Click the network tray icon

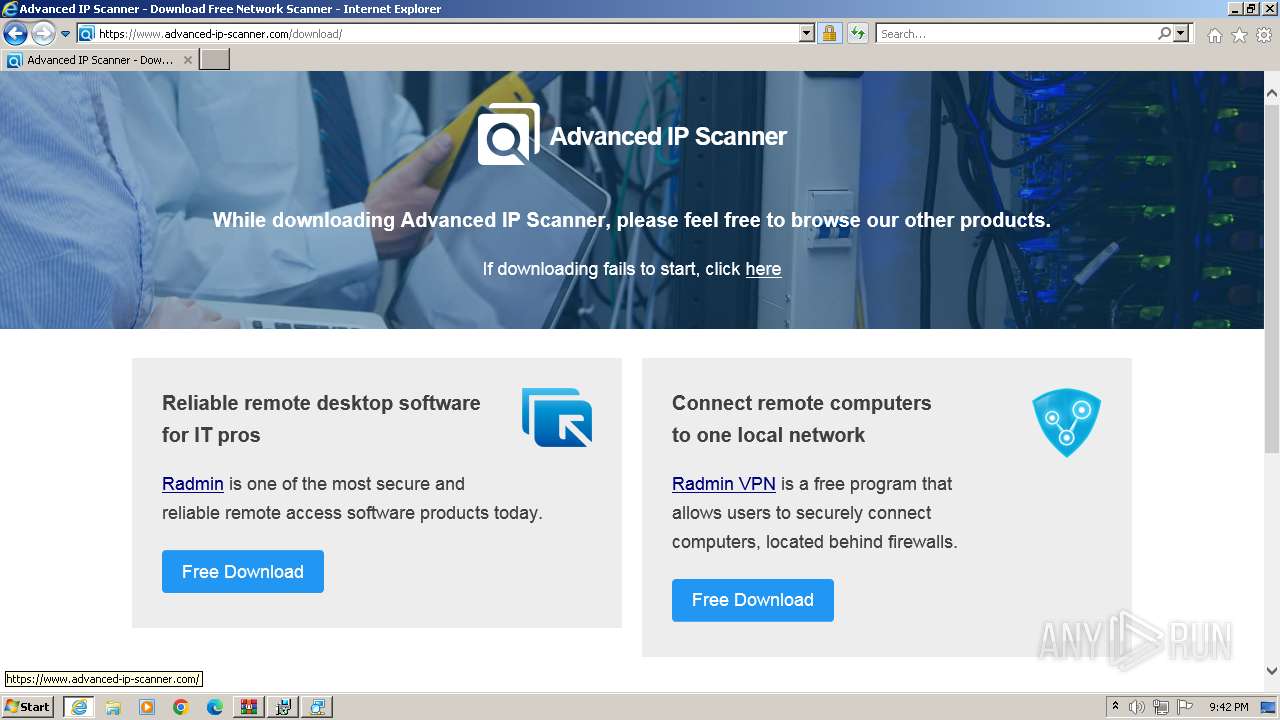click(1161, 707)
